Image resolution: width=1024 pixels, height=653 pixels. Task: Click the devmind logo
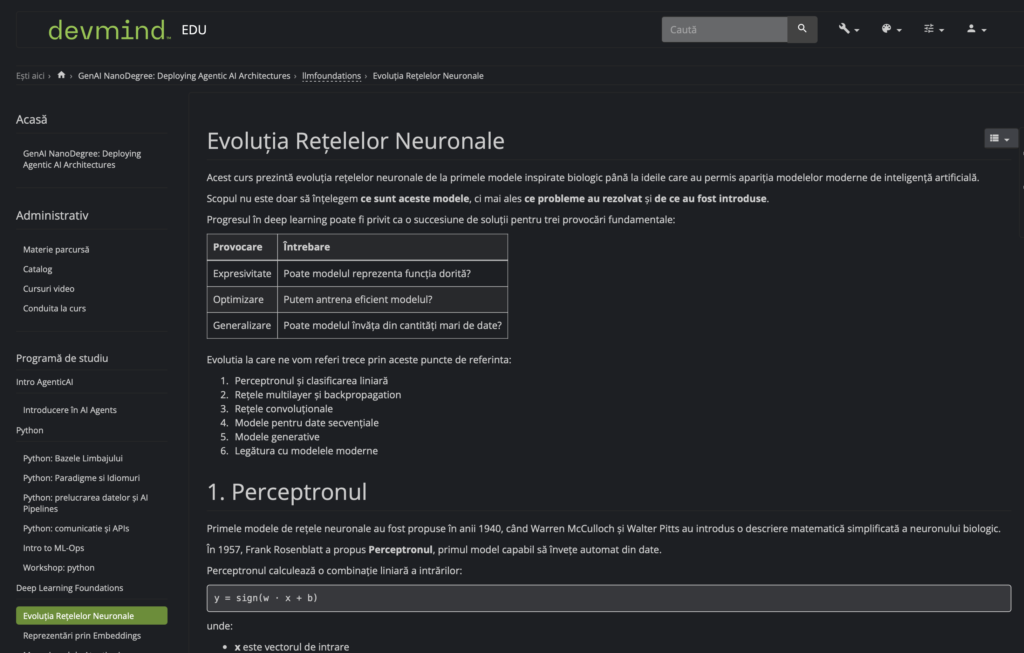pos(109,30)
